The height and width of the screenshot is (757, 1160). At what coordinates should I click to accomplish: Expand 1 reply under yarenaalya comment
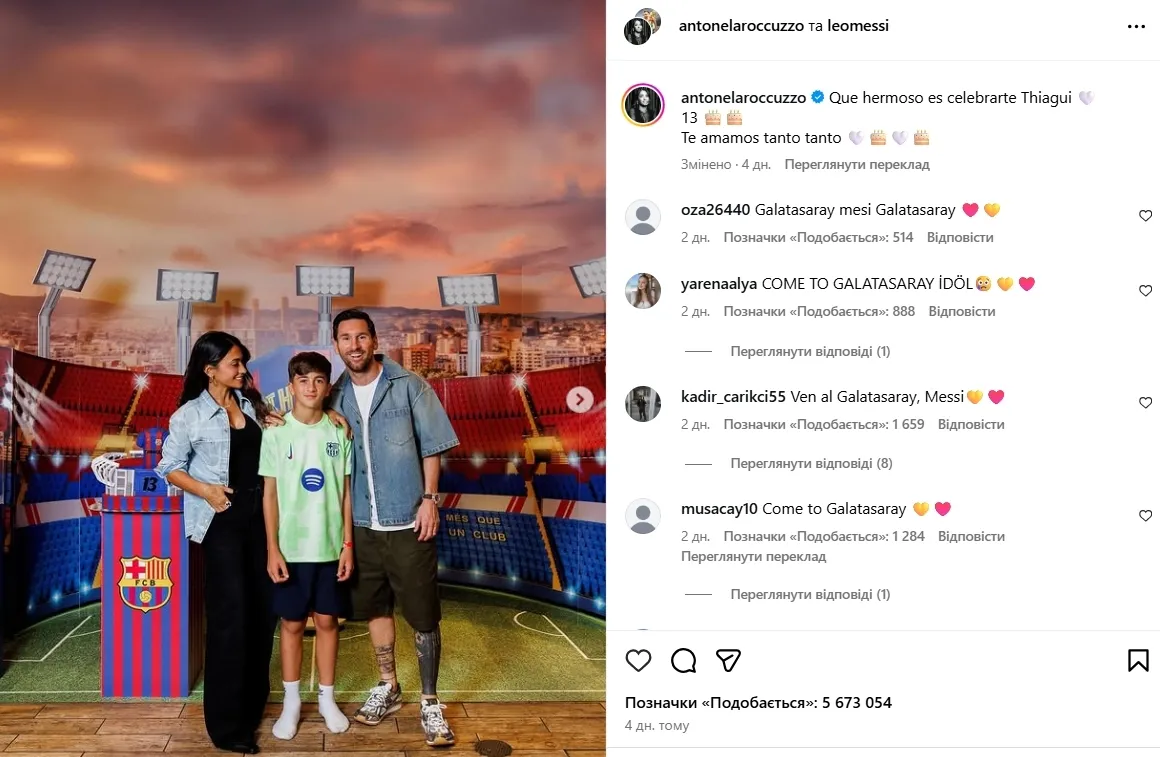tap(810, 351)
